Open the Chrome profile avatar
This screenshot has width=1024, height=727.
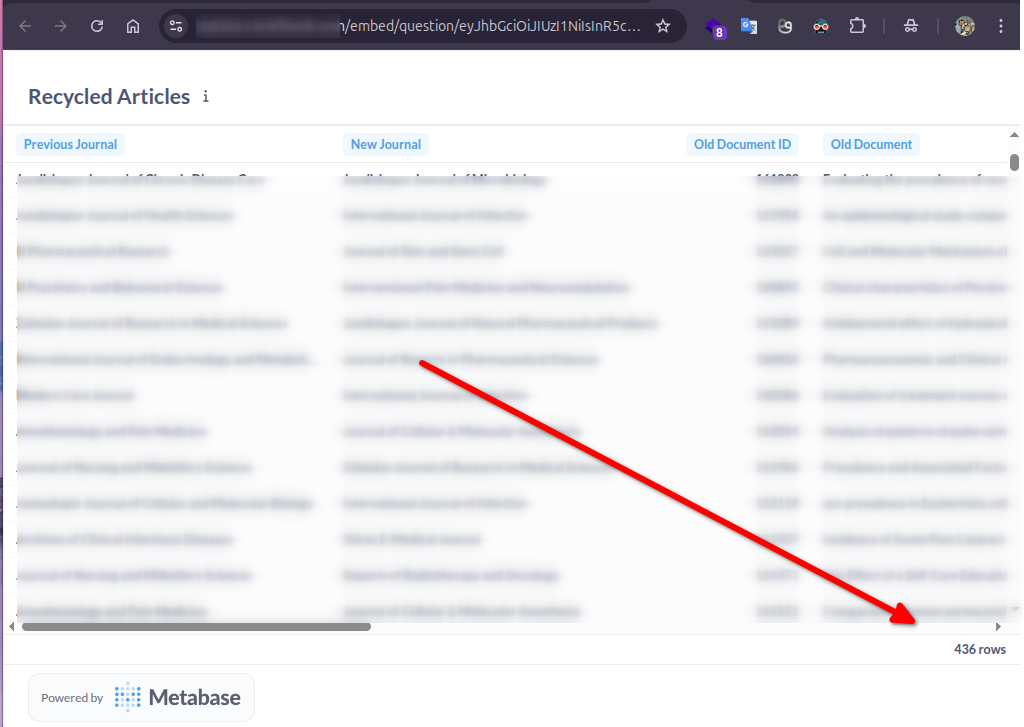pyautogui.click(x=963, y=26)
